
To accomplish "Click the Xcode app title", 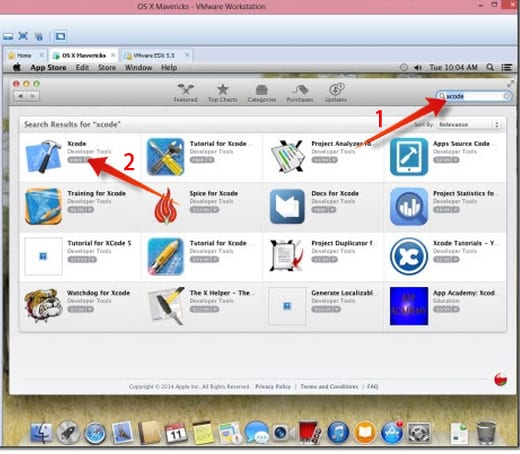I will click(77, 143).
